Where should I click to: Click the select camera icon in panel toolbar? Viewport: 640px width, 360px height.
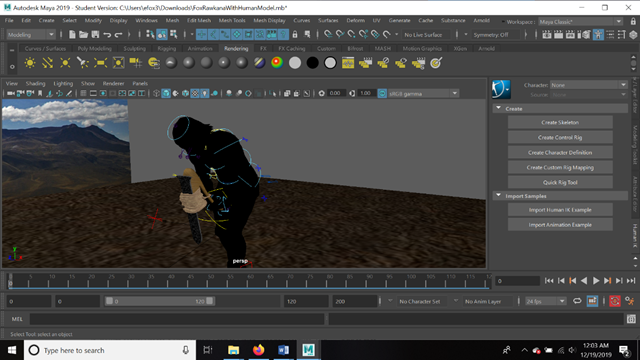click(11, 93)
